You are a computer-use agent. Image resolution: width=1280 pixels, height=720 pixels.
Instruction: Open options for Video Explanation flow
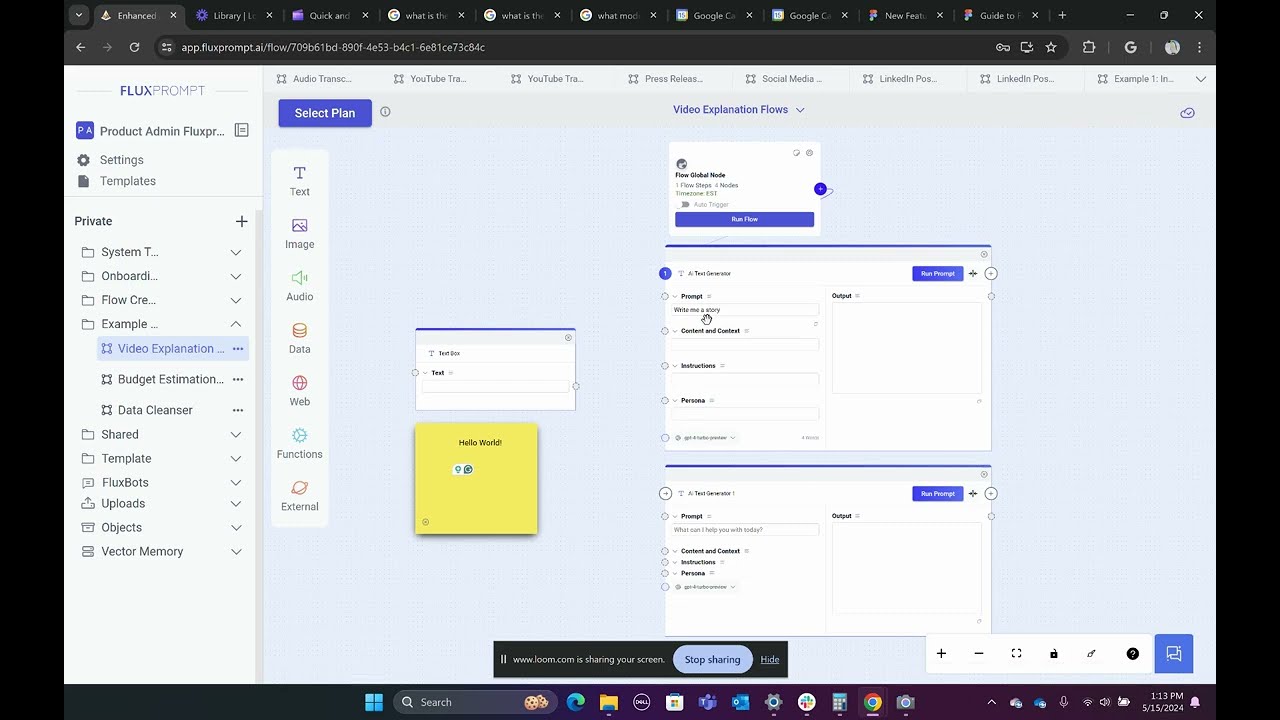(x=238, y=349)
